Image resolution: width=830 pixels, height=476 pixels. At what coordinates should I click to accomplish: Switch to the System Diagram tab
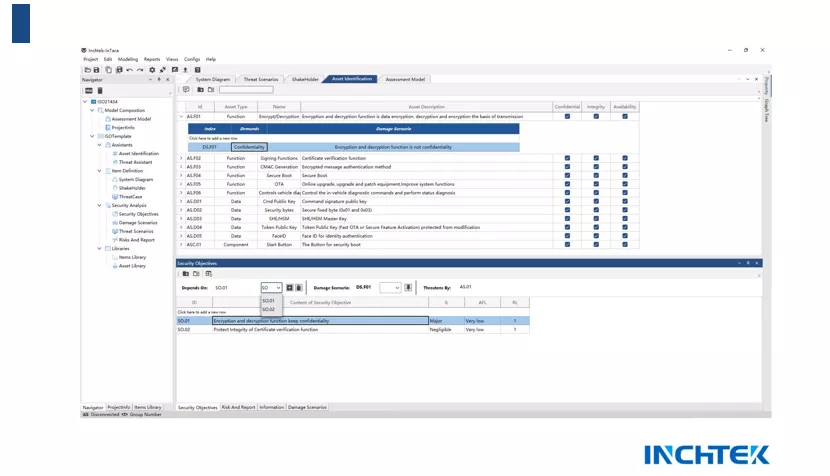point(213,79)
